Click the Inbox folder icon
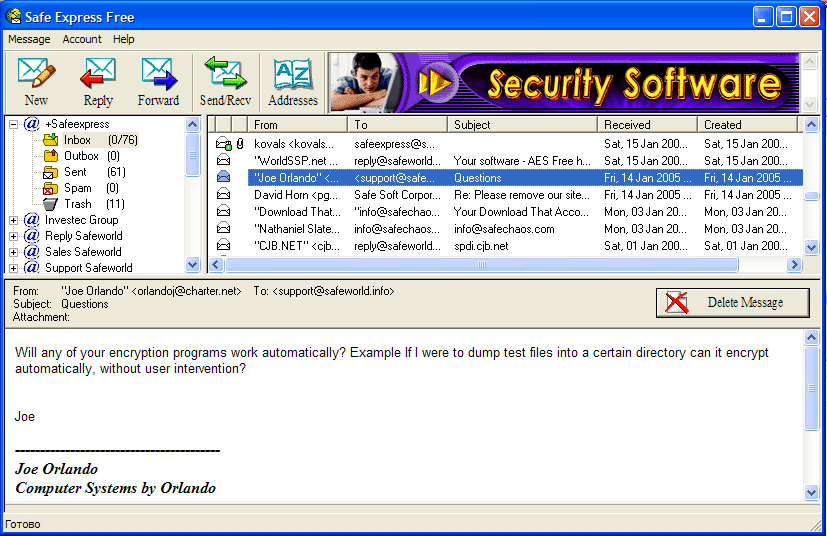 click(51, 140)
